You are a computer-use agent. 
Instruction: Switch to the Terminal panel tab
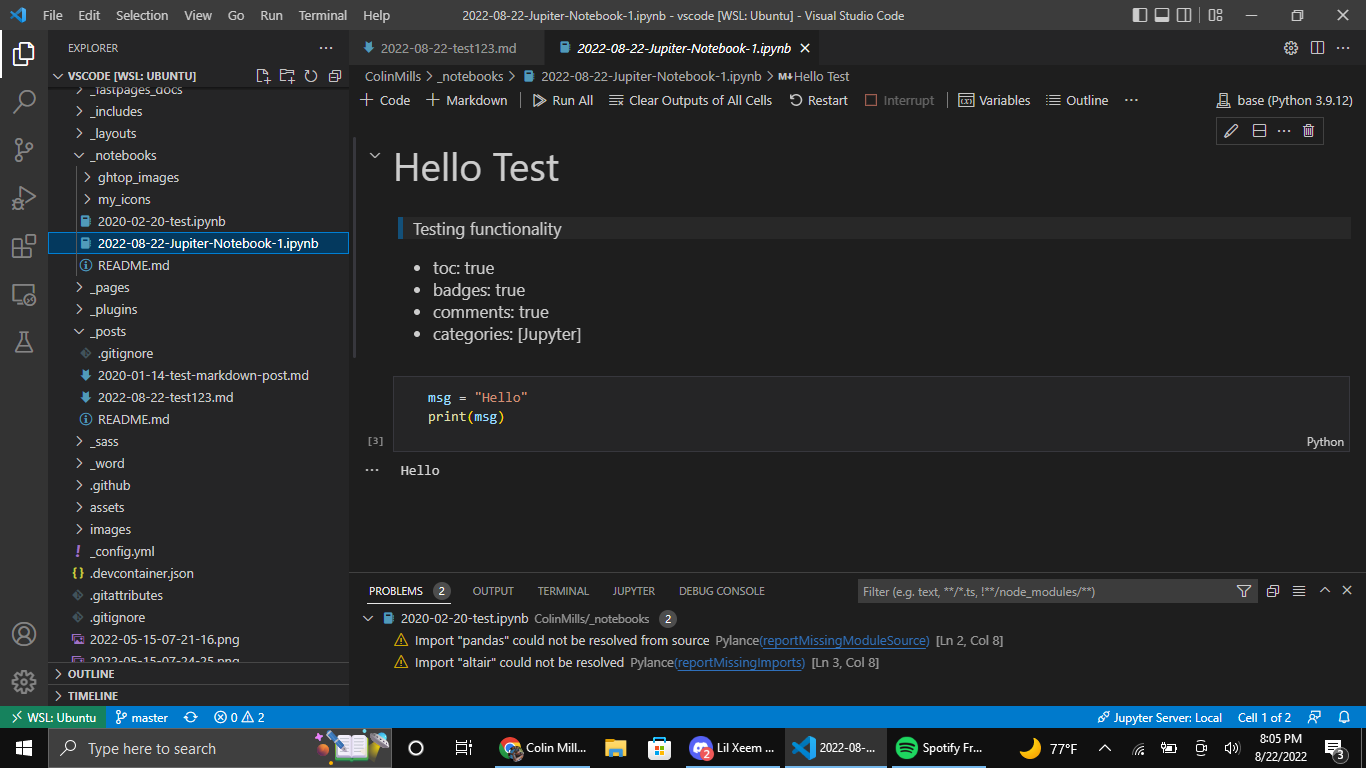562,591
